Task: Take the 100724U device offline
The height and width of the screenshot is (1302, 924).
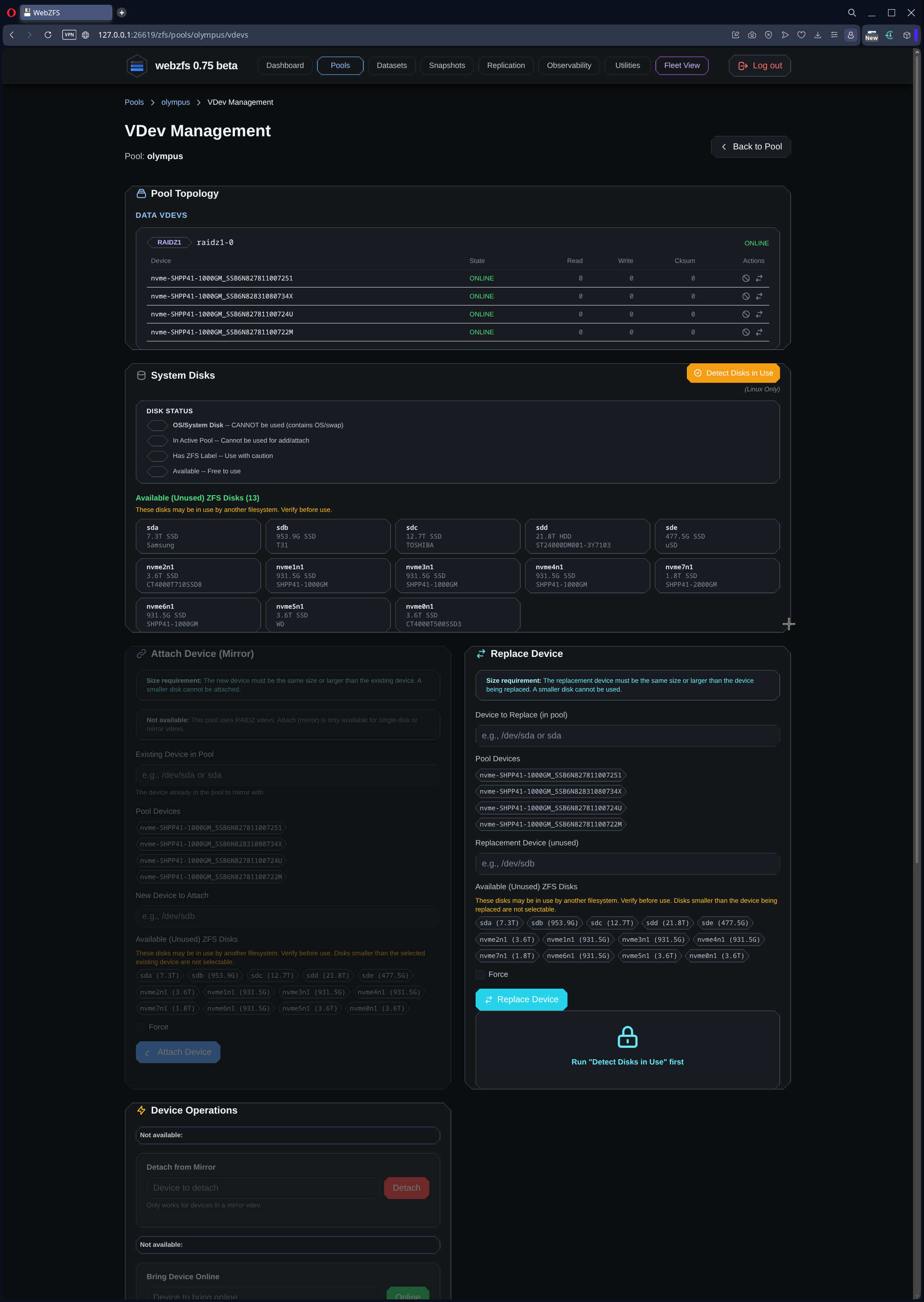Action: [x=745, y=314]
